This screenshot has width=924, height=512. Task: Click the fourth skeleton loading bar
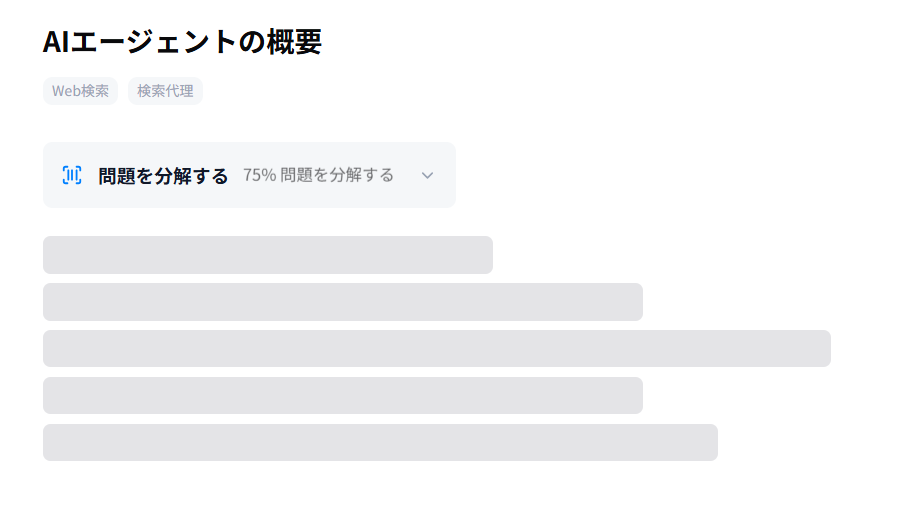[x=342, y=396]
